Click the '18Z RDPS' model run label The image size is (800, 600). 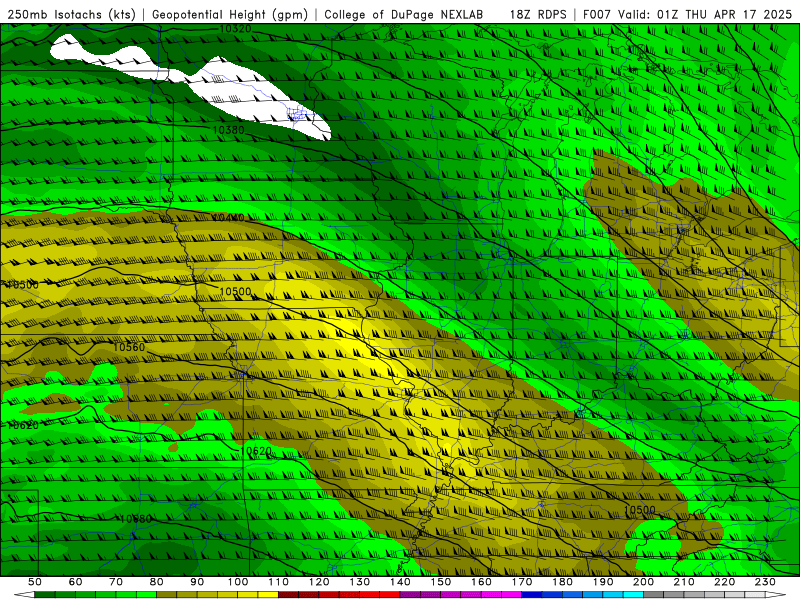pos(538,14)
